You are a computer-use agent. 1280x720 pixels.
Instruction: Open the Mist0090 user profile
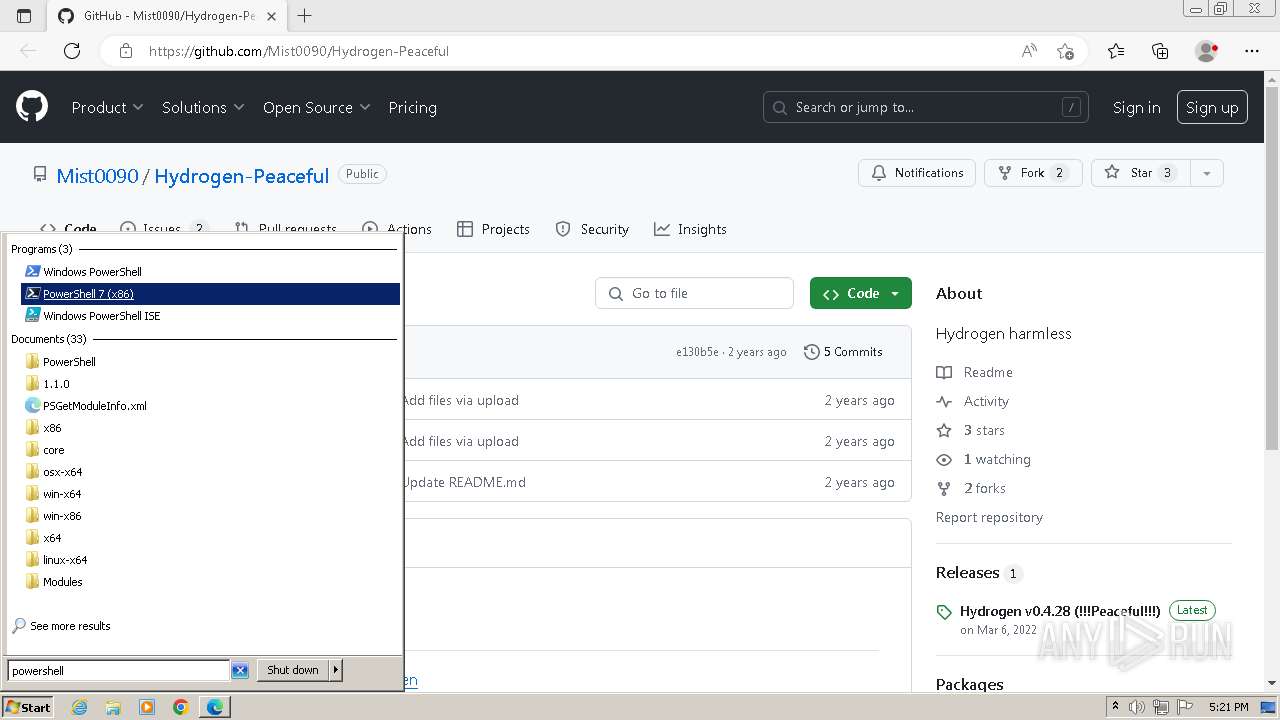tap(97, 176)
